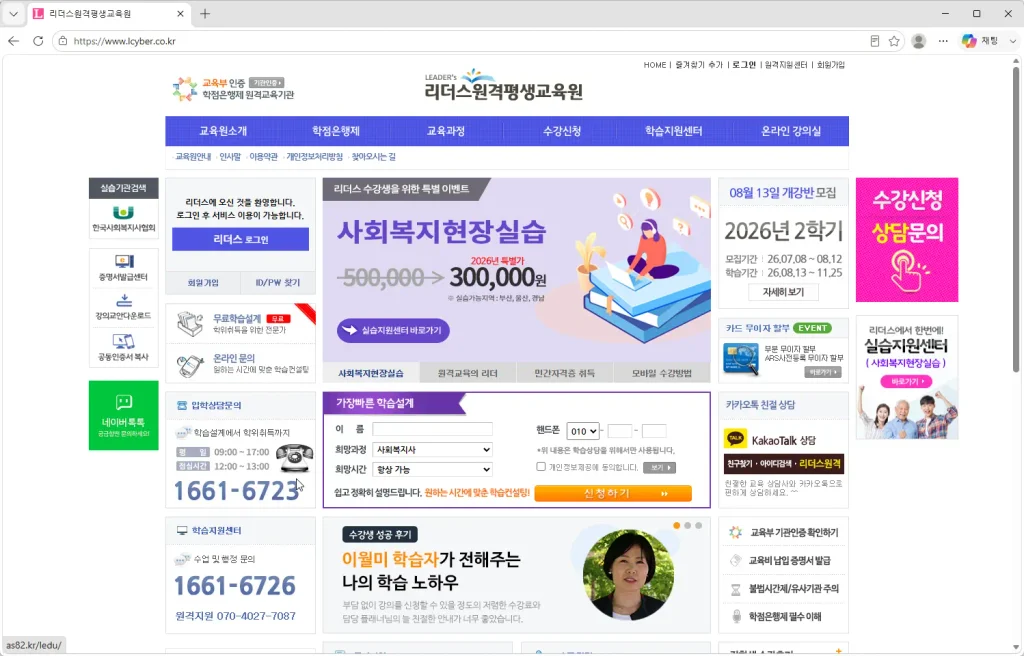This screenshot has height=656, width=1024.
Task: Open 교육과정 main menu
Action: [x=446, y=131]
